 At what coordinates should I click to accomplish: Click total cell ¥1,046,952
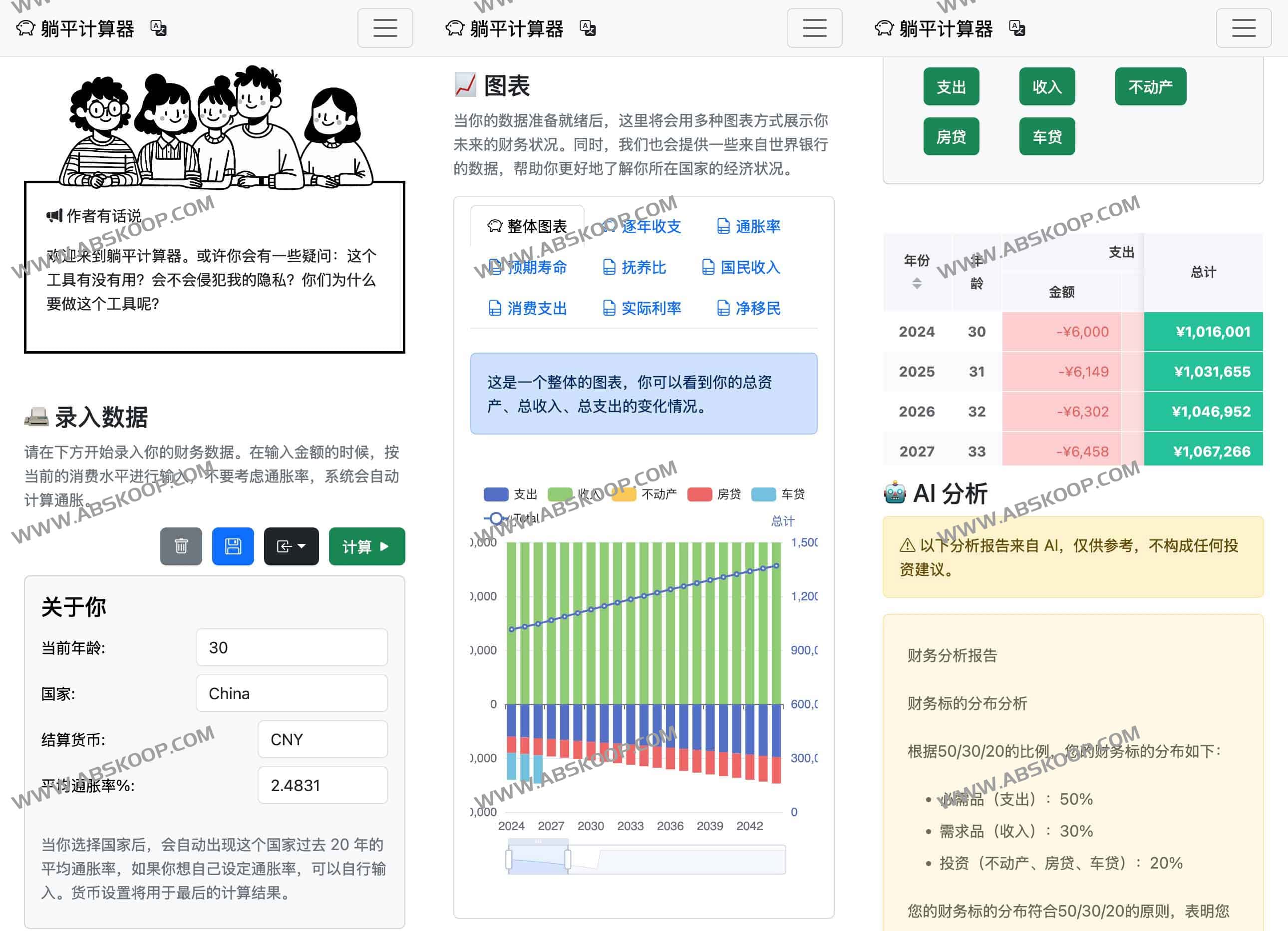[1203, 411]
